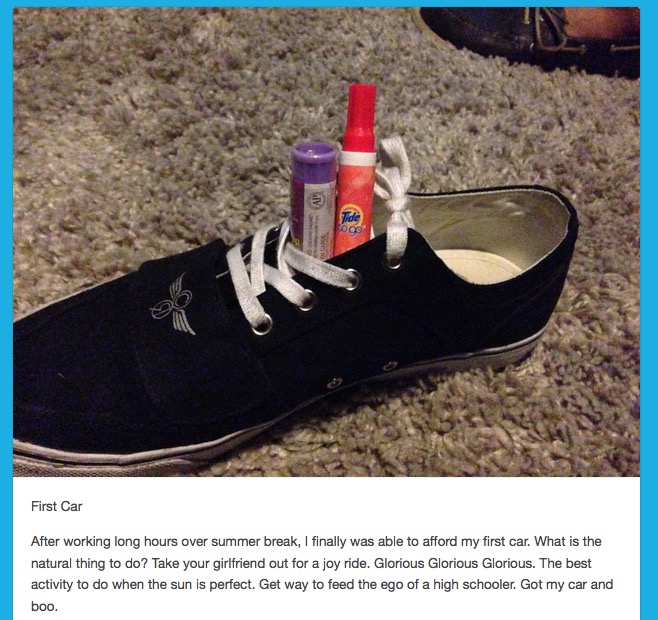
Task: Click the words "Glorious Glorious Glorious"
Action: point(454,563)
